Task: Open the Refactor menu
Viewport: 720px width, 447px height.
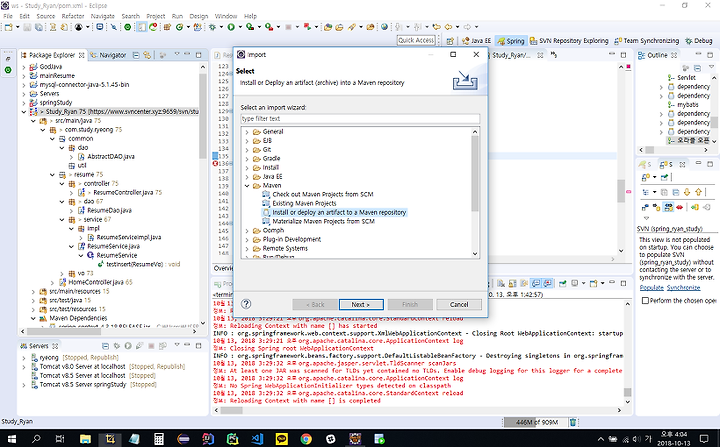Action: coord(73,16)
